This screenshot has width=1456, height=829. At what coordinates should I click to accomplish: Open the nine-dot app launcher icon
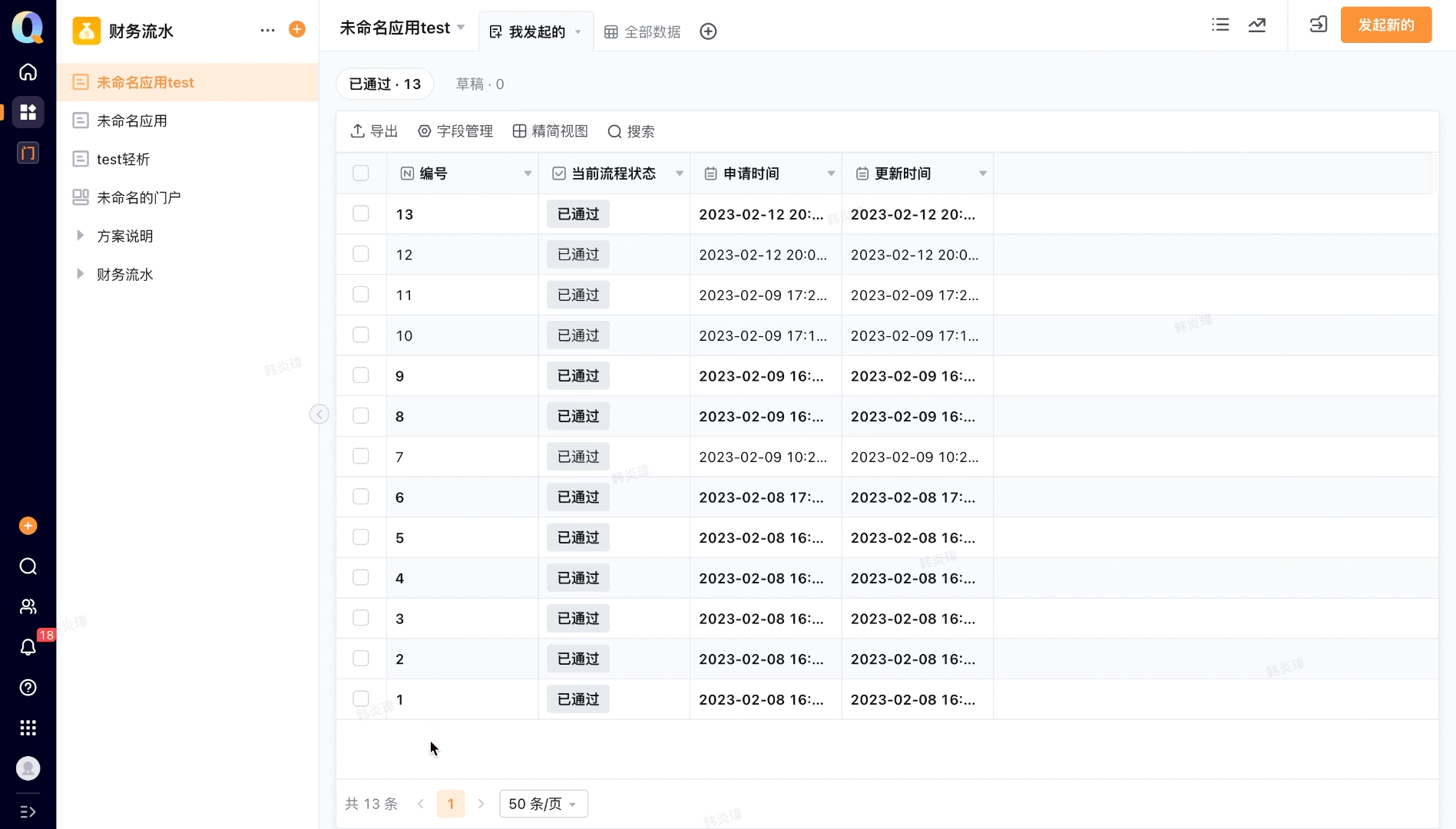28,728
